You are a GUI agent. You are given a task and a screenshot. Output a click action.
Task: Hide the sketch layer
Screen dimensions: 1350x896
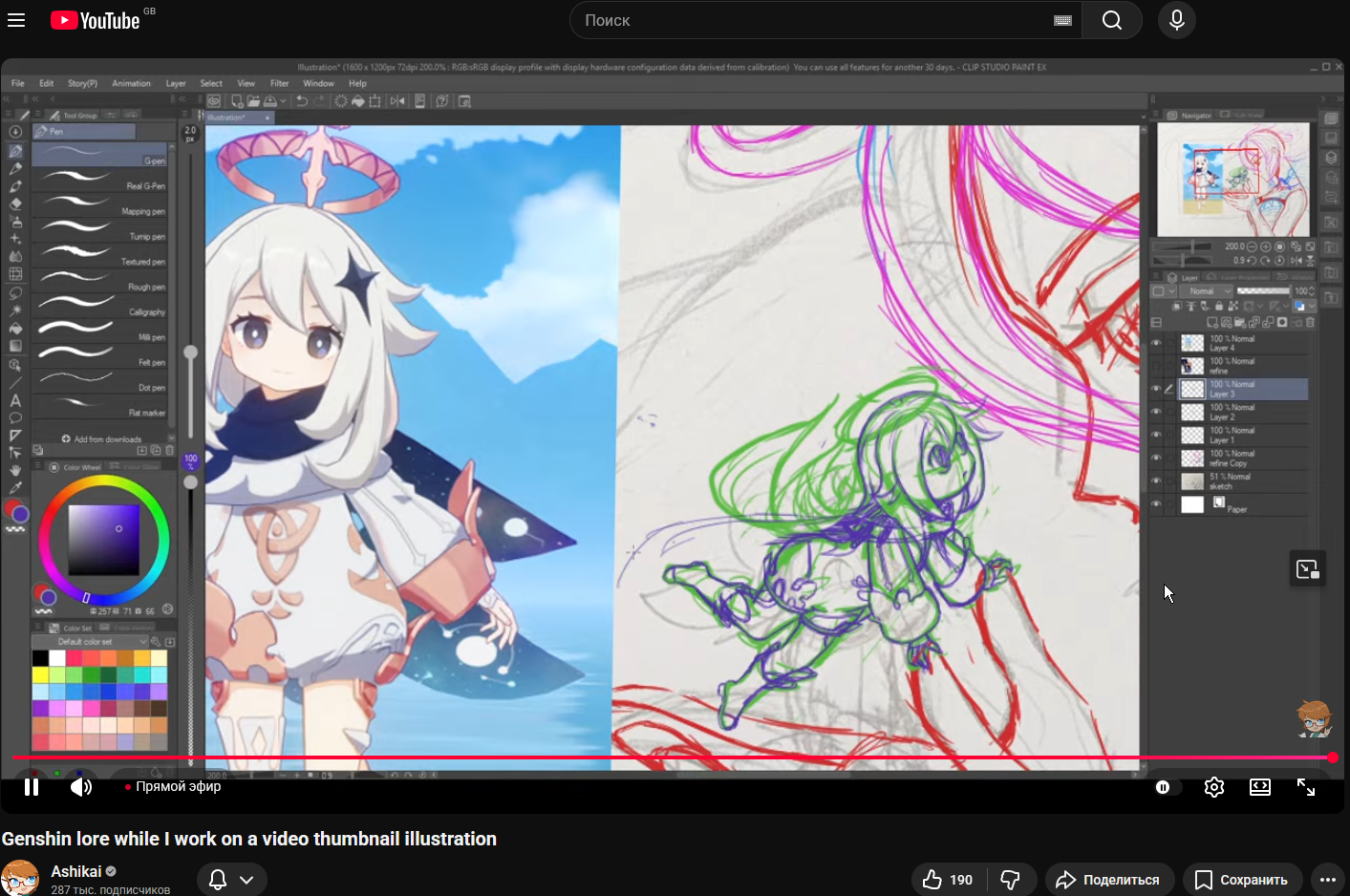point(1157,481)
